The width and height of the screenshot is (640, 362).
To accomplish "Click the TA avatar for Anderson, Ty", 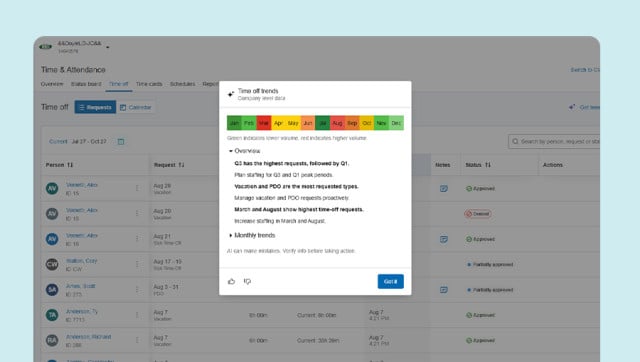I will point(52,315).
